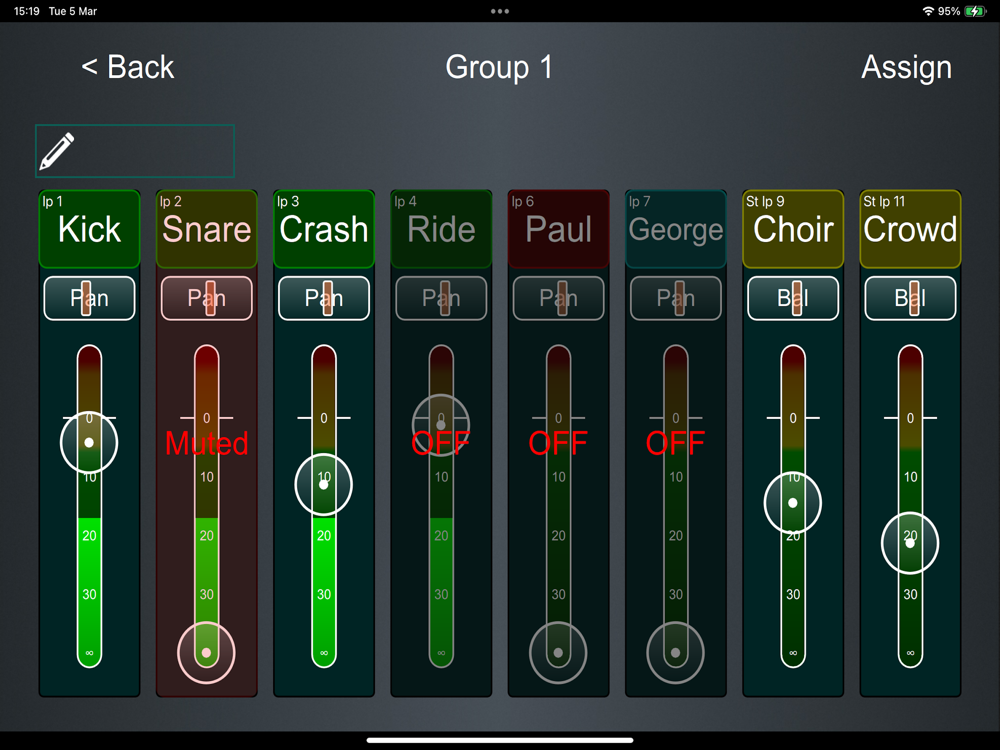Click the Ip 1 label on Kick
The width and height of the screenshot is (1000, 750).
tap(52, 202)
